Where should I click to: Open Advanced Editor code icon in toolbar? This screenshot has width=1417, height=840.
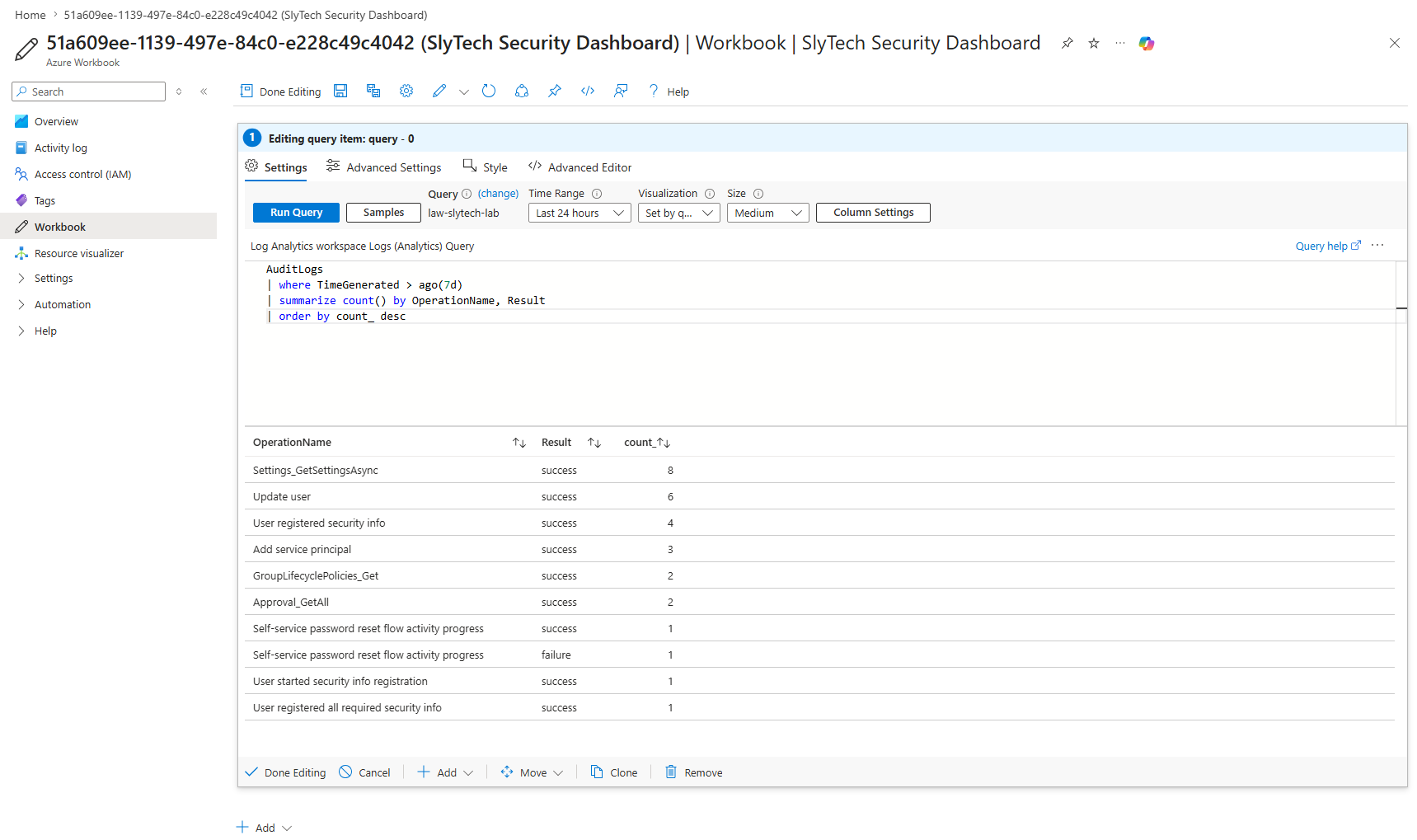coord(588,92)
